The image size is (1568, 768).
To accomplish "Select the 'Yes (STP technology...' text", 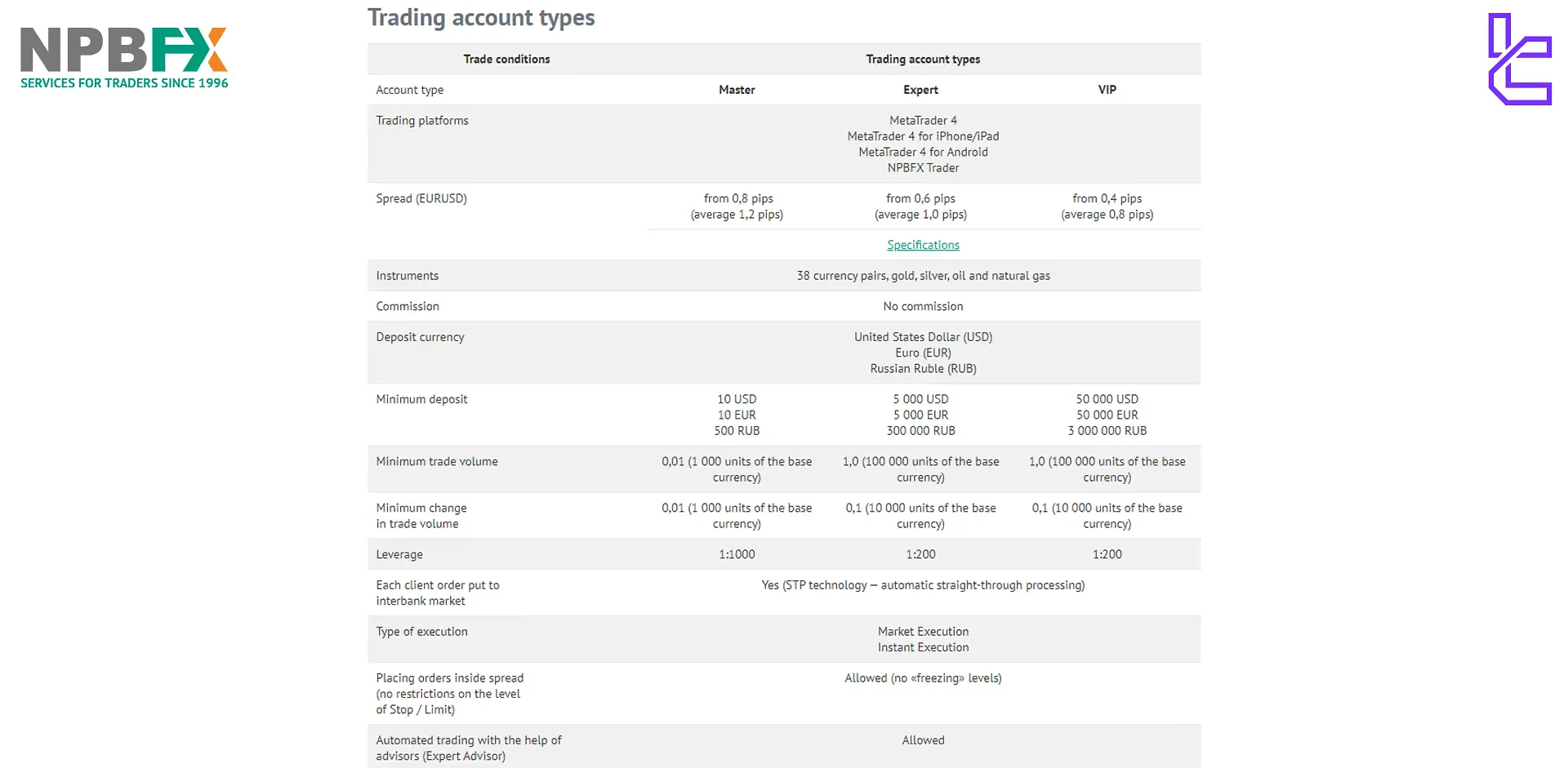I will tap(923, 585).
